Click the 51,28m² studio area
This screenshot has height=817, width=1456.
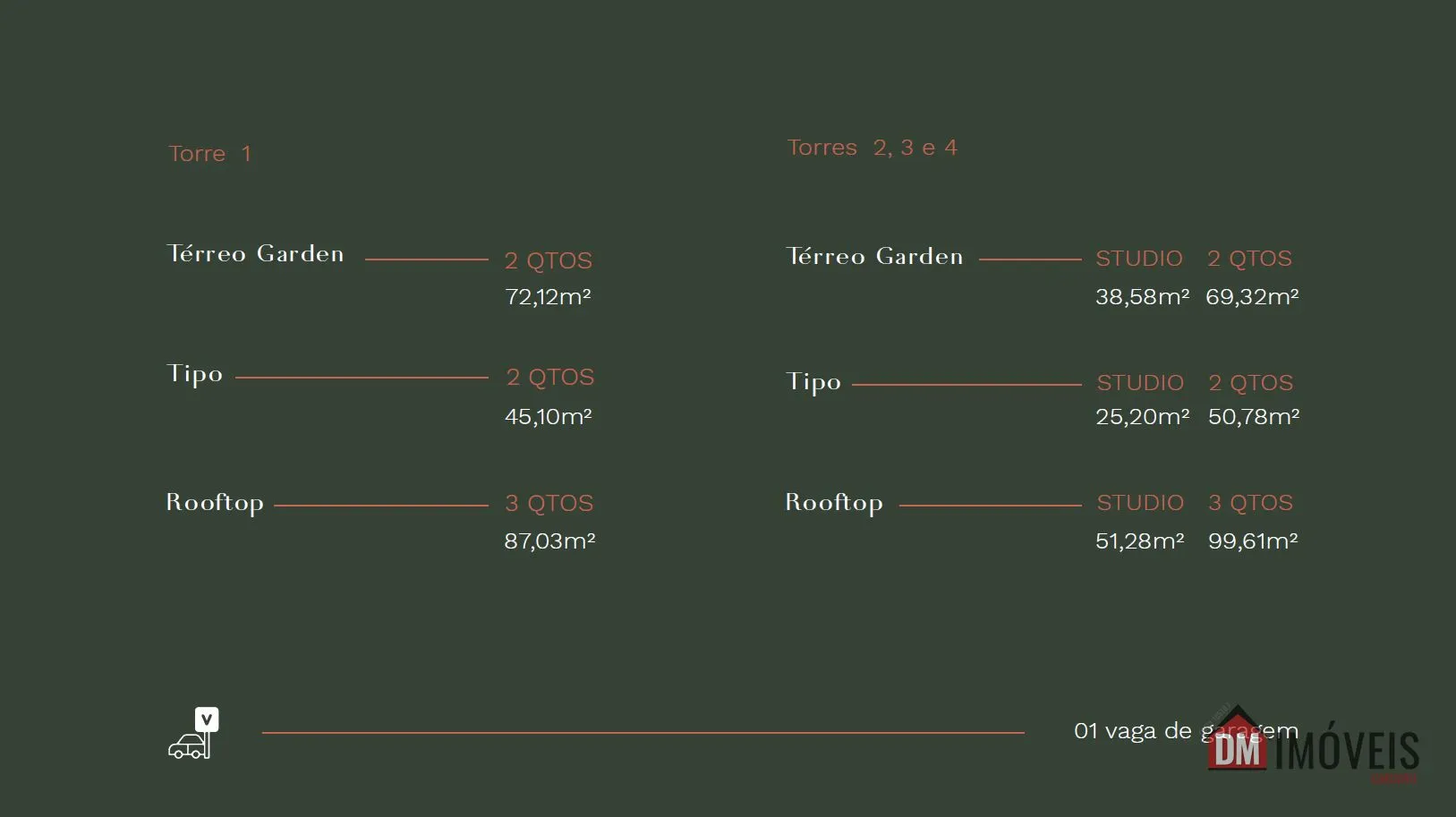1140,540
